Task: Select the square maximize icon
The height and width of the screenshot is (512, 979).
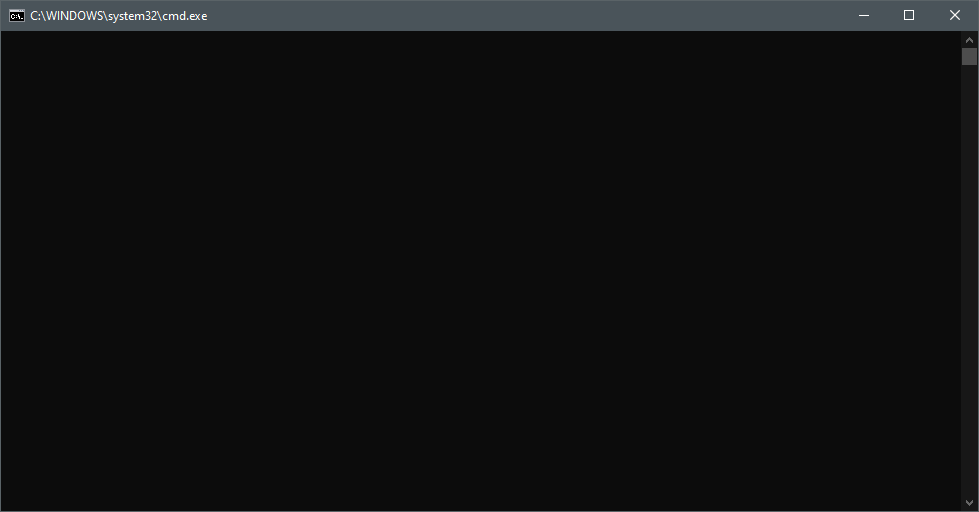Action: click(x=909, y=16)
